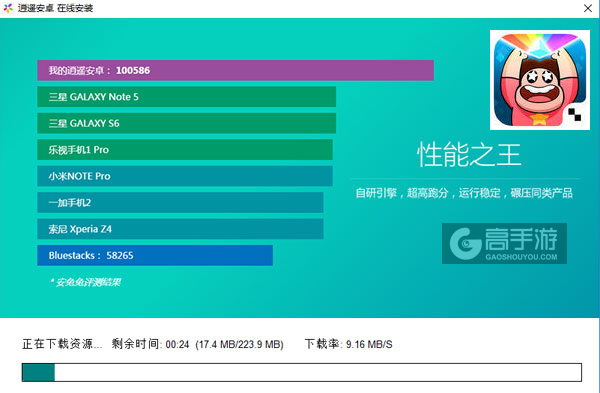Click the 正在下载资源 status text

tap(62, 344)
